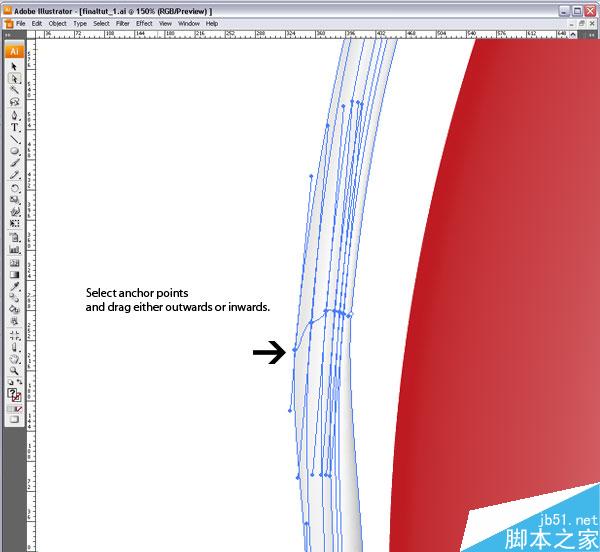This screenshot has width=600, height=552.
Task: Open the Select menu
Action: [x=101, y=23]
